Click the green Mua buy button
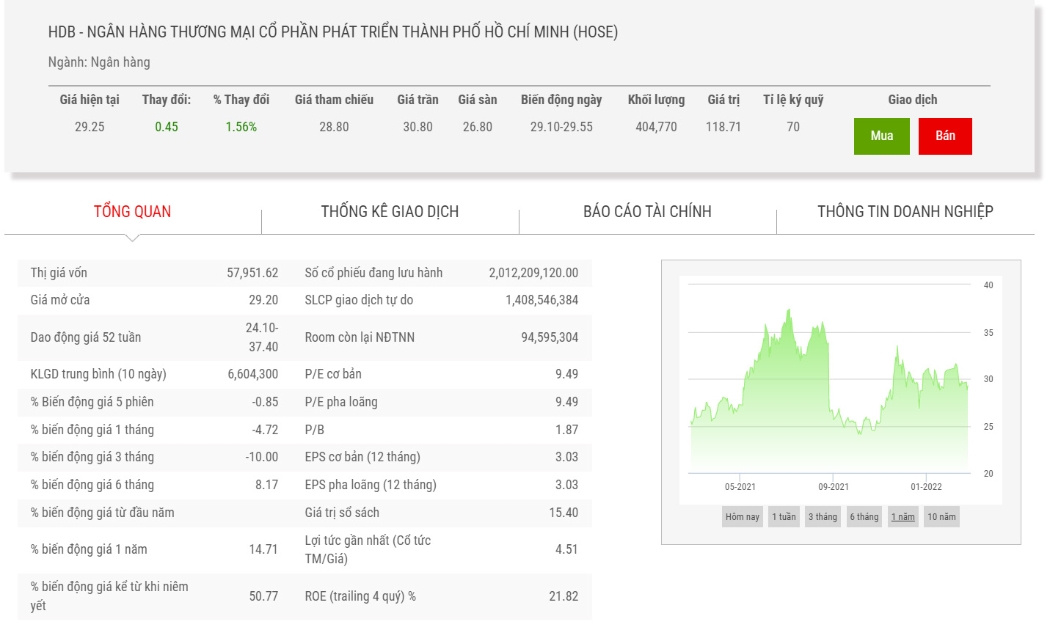The image size is (1050, 630). (881, 136)
